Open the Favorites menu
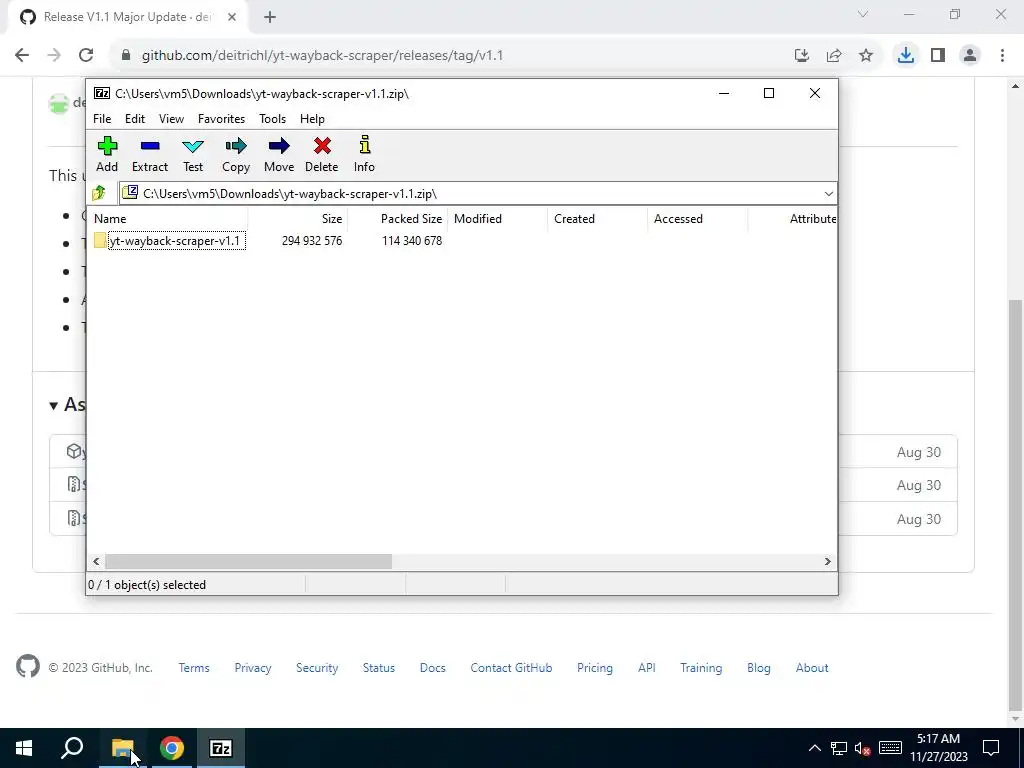The width and height of the screenshot is (1024, 768). (x=221, y=119)
